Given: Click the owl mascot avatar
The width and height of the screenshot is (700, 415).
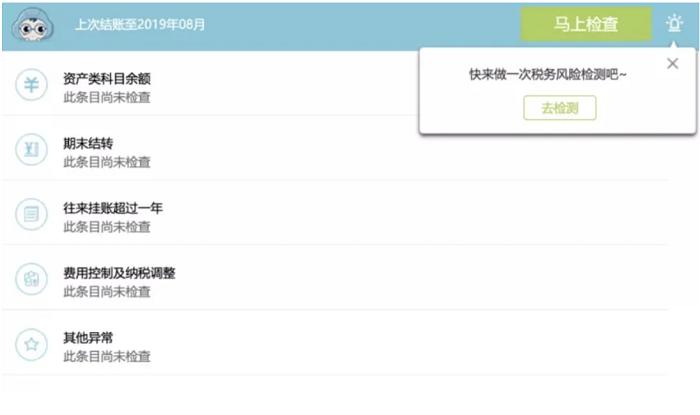Looking at the screenshot, I should click(x=33, y=25).
